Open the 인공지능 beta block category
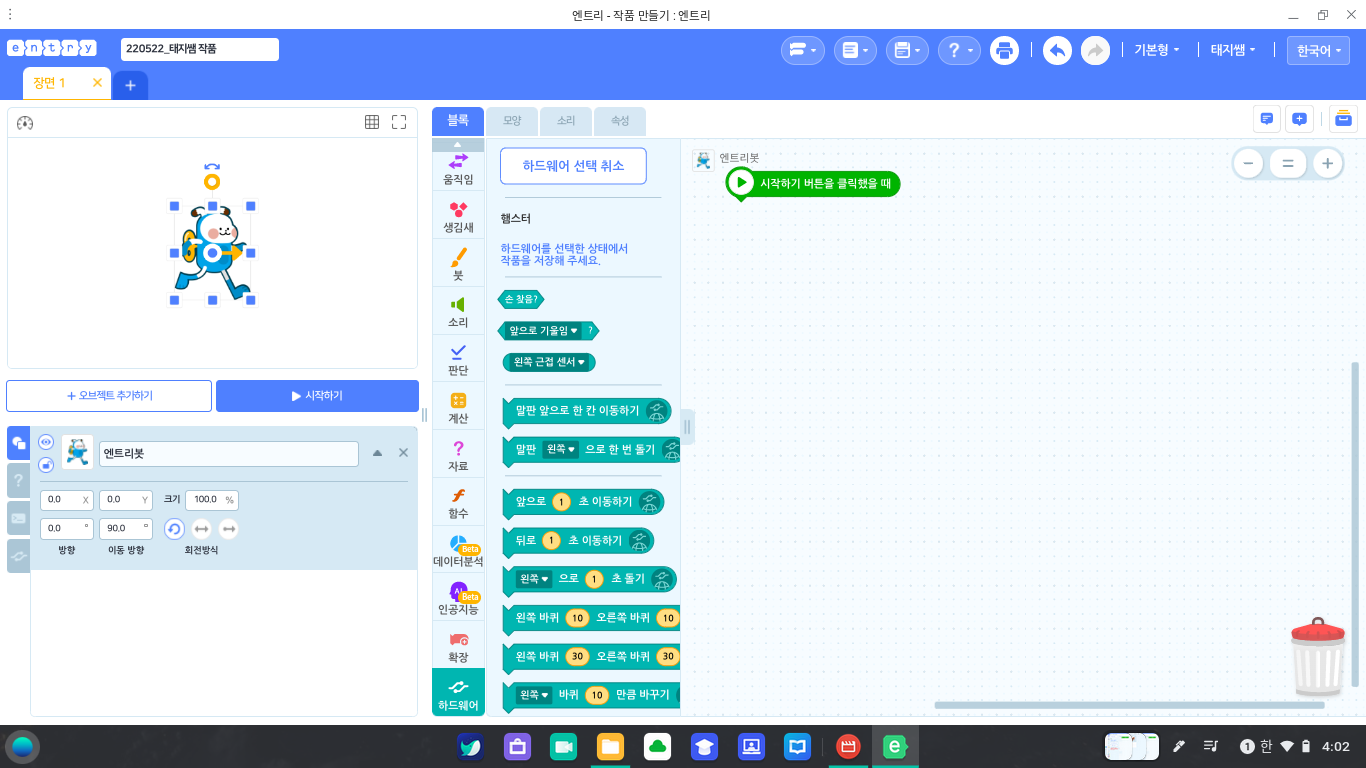 click(x=458, y=599)
